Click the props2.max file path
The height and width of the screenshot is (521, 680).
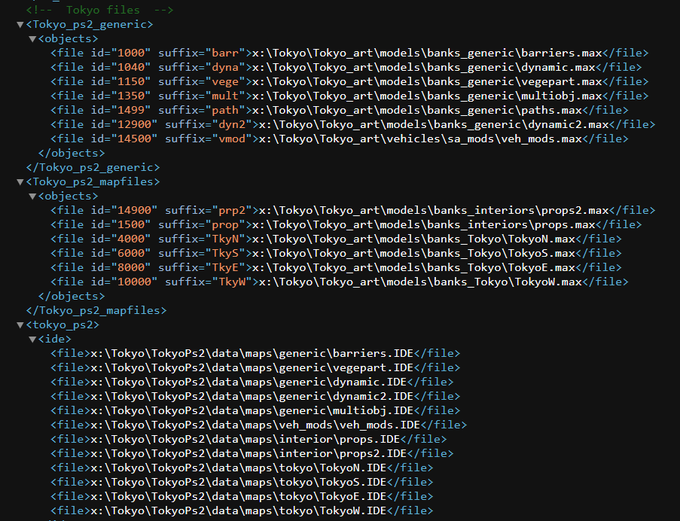432,211
